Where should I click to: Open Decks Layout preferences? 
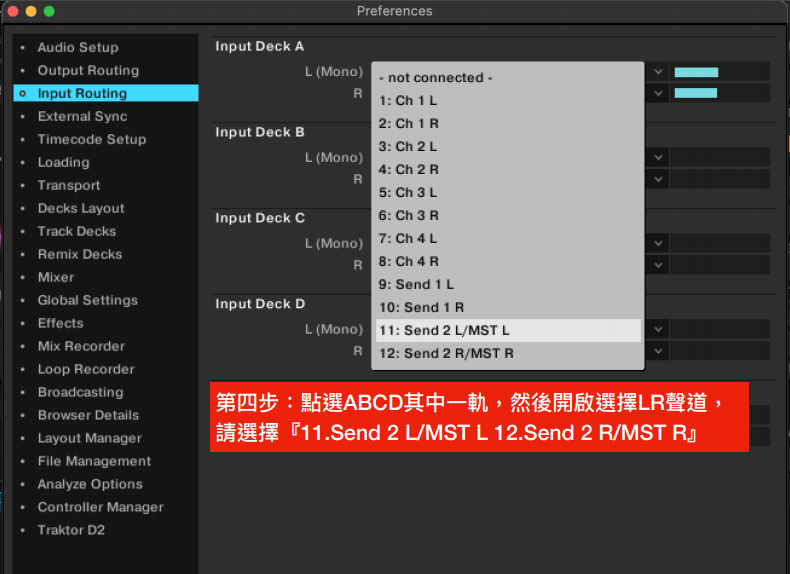tap(81, 208)
